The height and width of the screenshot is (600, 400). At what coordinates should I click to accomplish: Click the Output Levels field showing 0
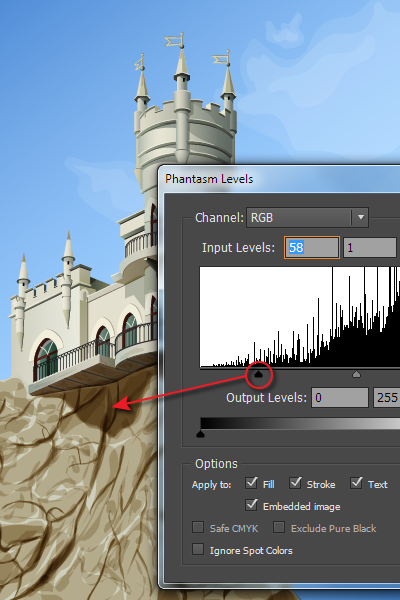340,398
